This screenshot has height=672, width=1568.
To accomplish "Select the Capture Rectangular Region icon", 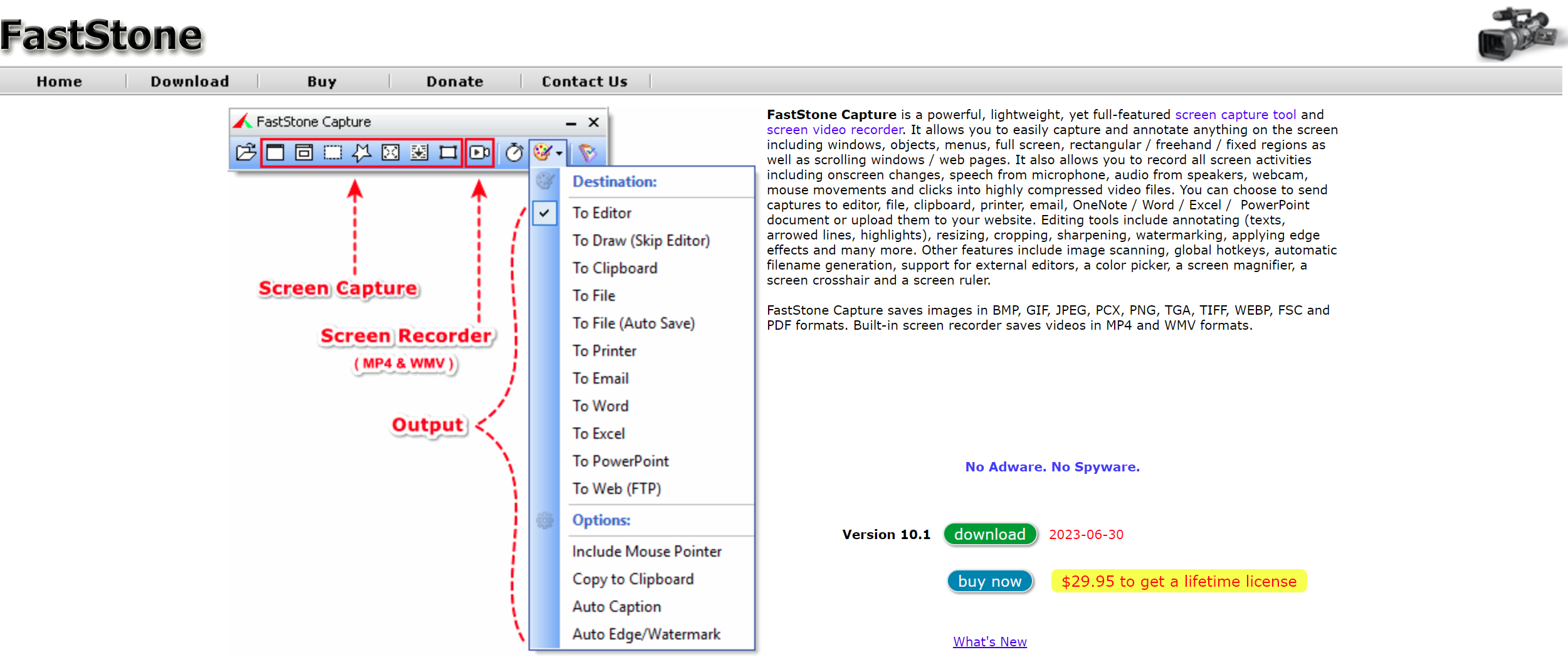I will pyautogui.click(x=333, y=152).
